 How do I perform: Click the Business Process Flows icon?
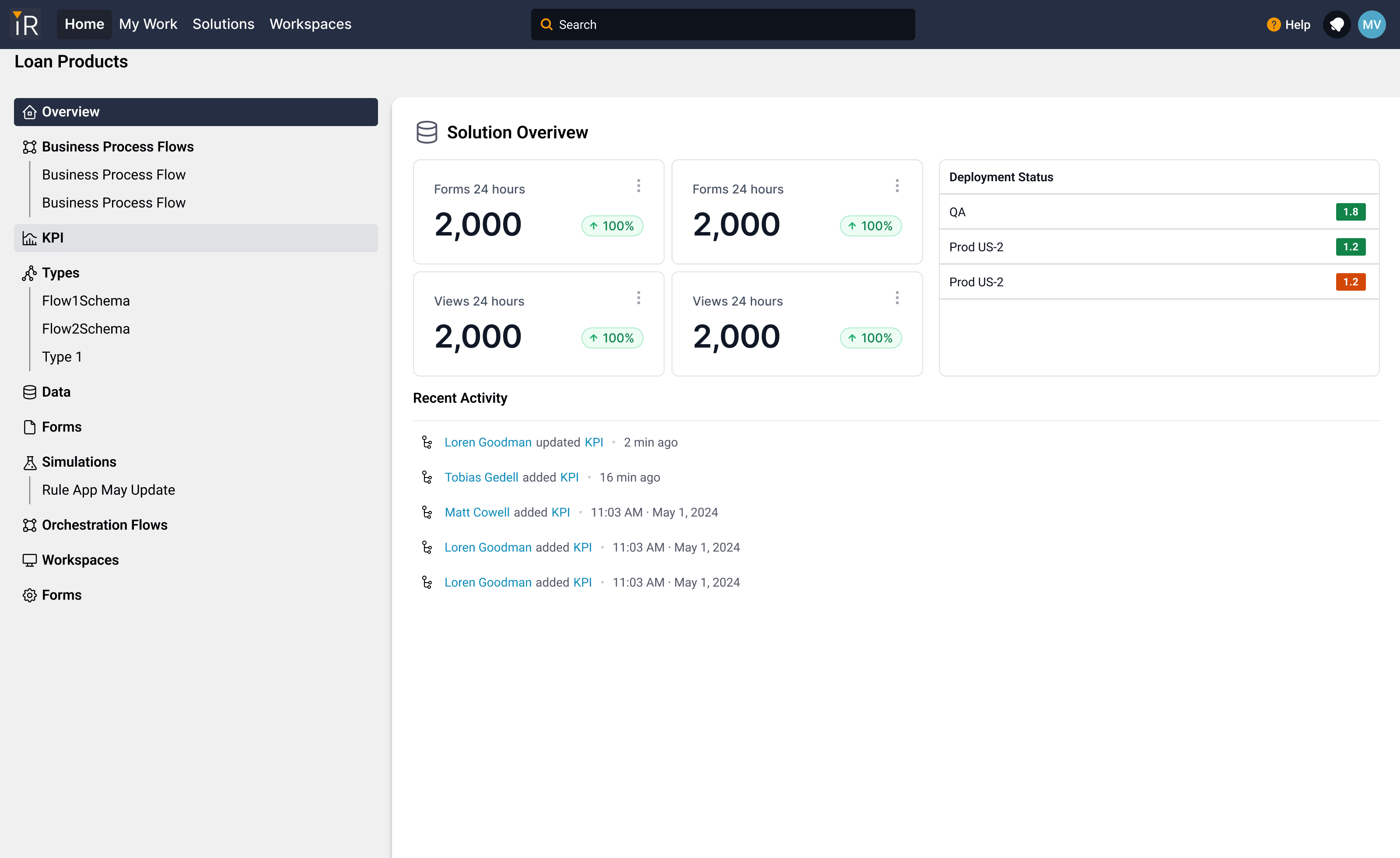[30, 147]
